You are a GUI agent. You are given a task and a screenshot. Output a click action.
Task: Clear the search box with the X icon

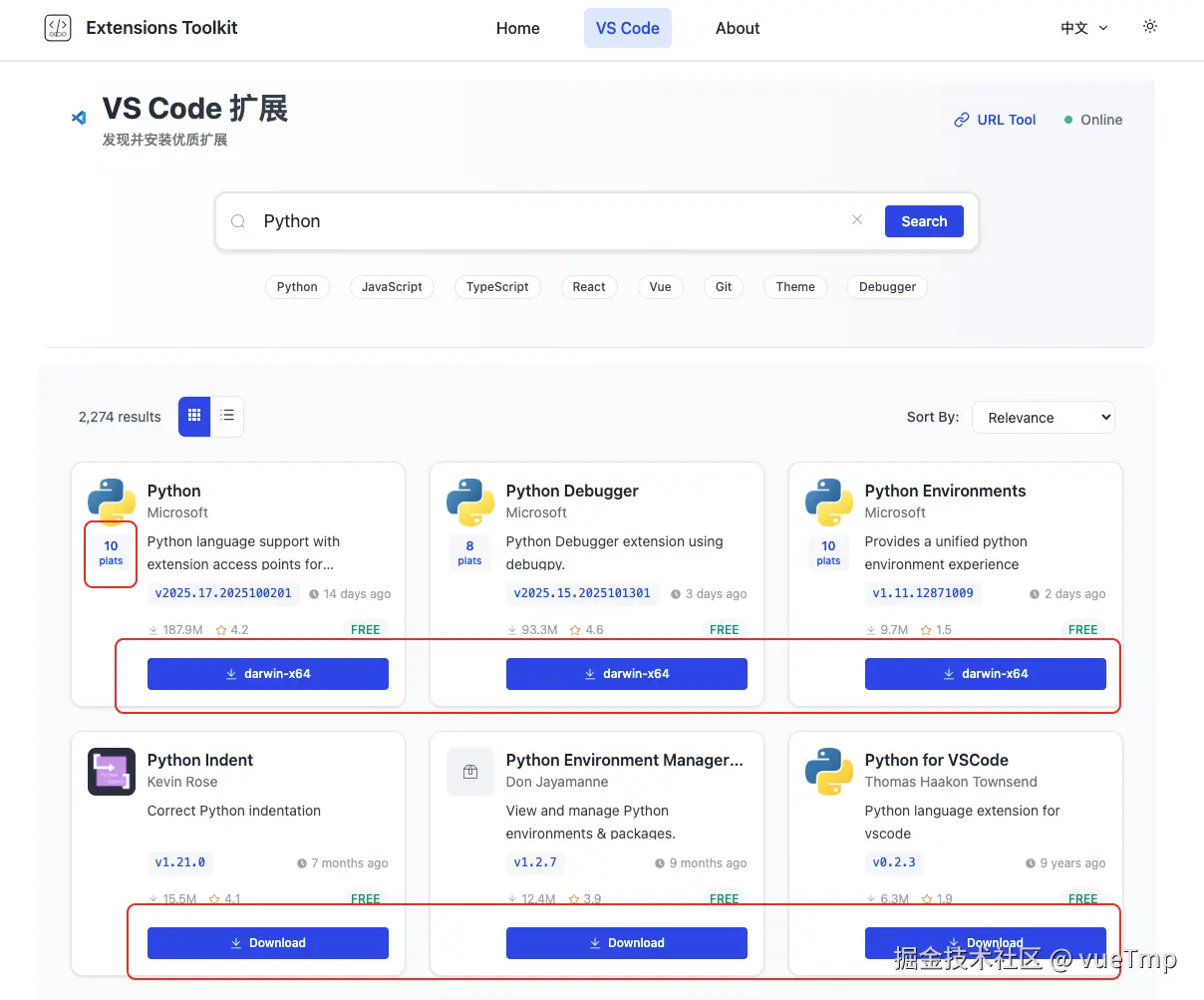click(857, 220)
